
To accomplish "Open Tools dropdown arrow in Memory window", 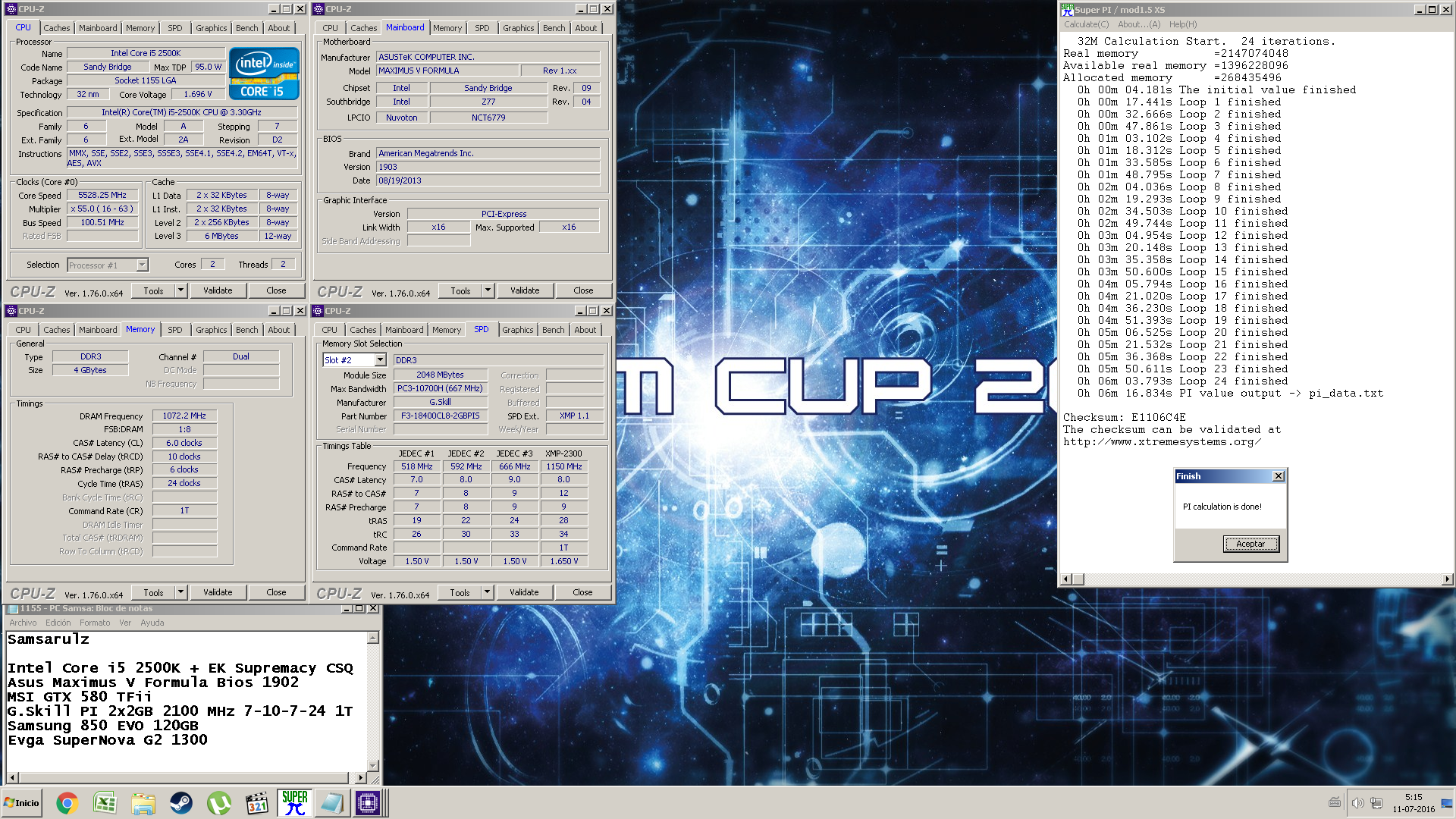I will 180,592.
